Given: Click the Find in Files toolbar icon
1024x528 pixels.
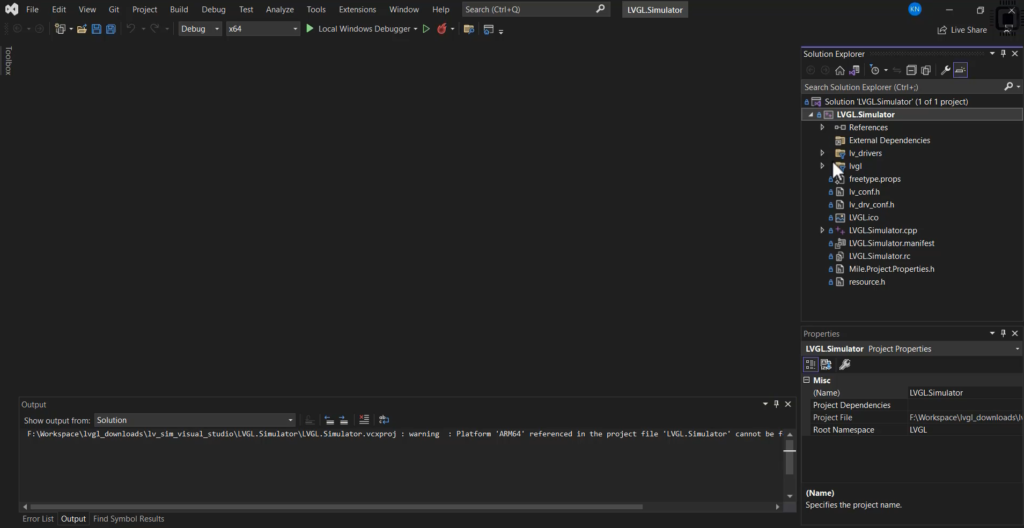Looking at the screenshot, I should pyautogui.click(x=468, y=29).
